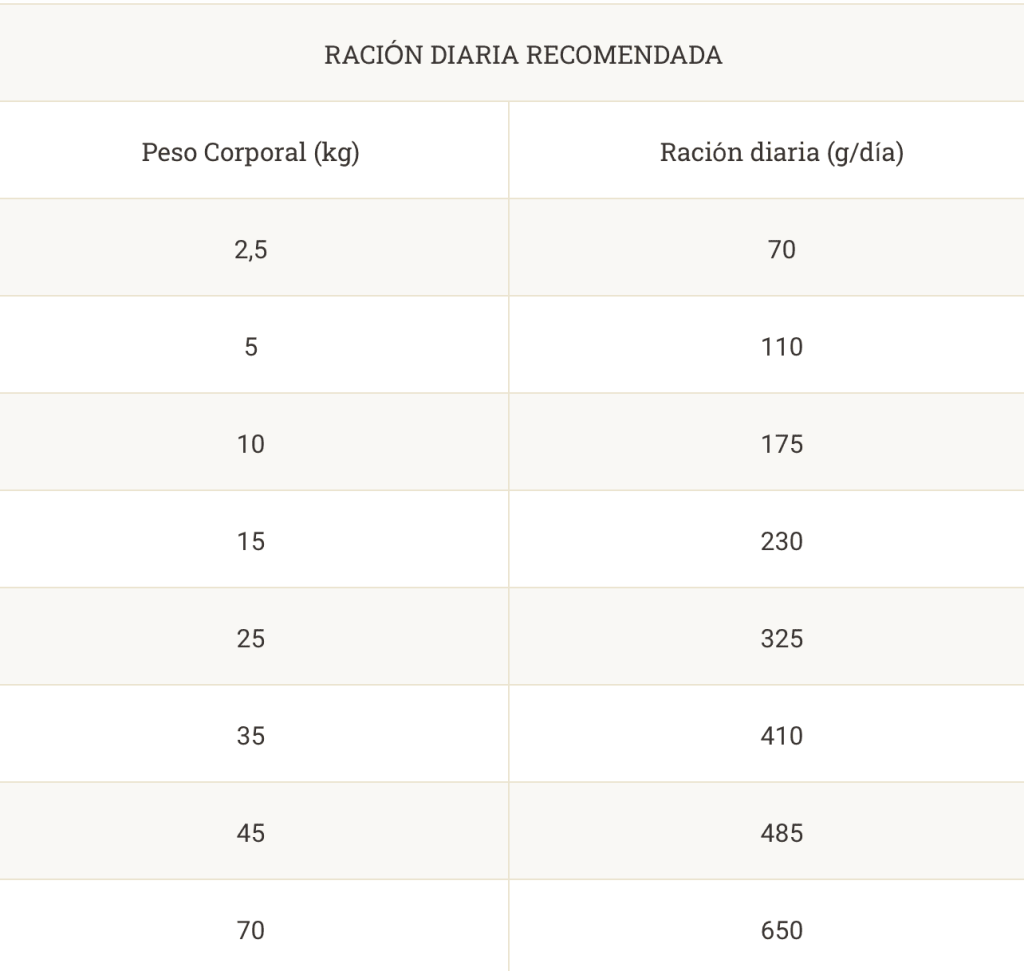The height and width of the screenshot is (971, 1024).
Task: Click the 25 kg weight cell
Action: [251, 639]
